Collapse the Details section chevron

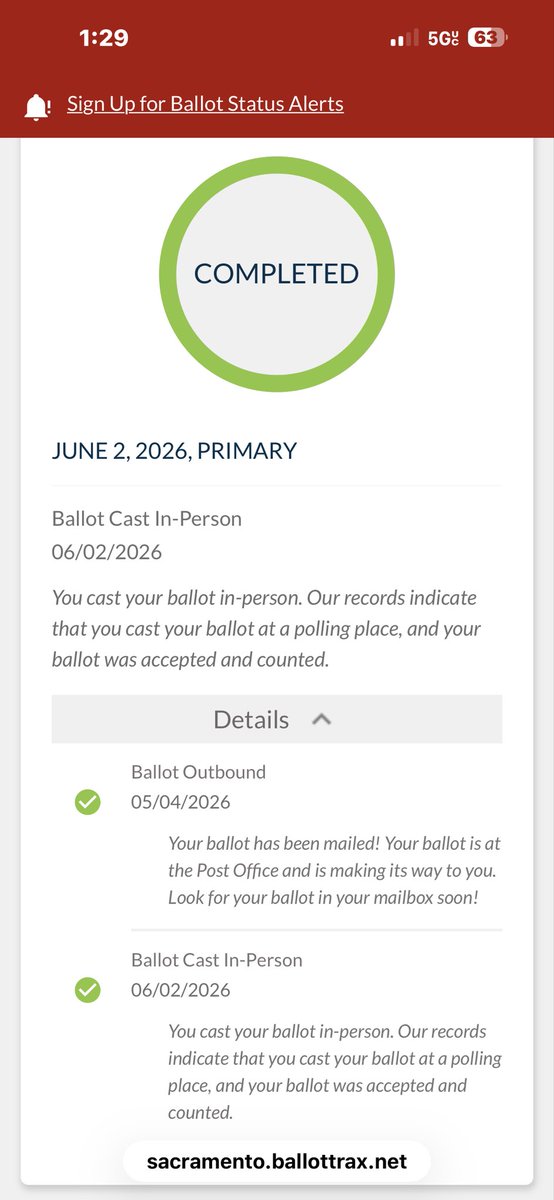(x=321, y=719)
